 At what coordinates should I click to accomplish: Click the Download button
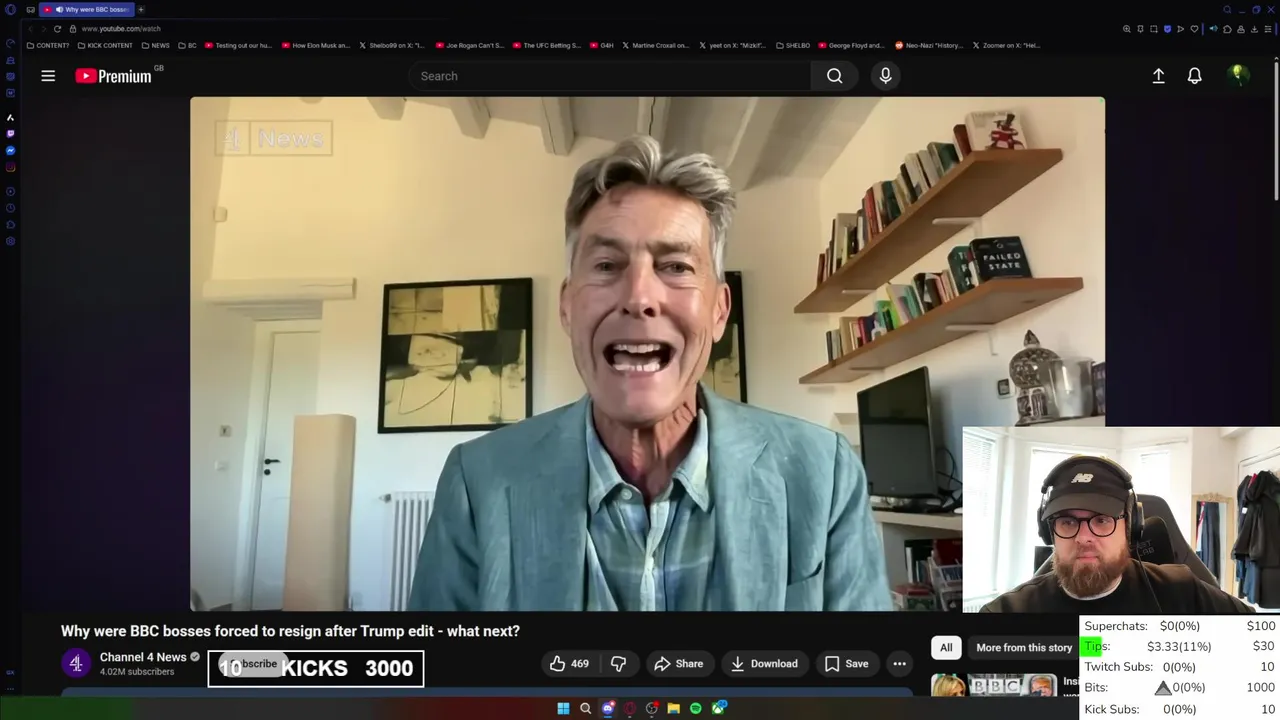pos(764,664)
